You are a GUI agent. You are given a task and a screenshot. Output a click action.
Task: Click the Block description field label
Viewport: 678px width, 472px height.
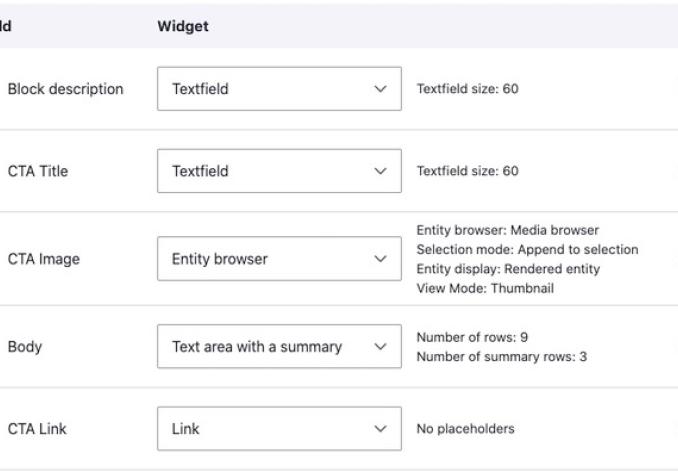coord(66,89)
